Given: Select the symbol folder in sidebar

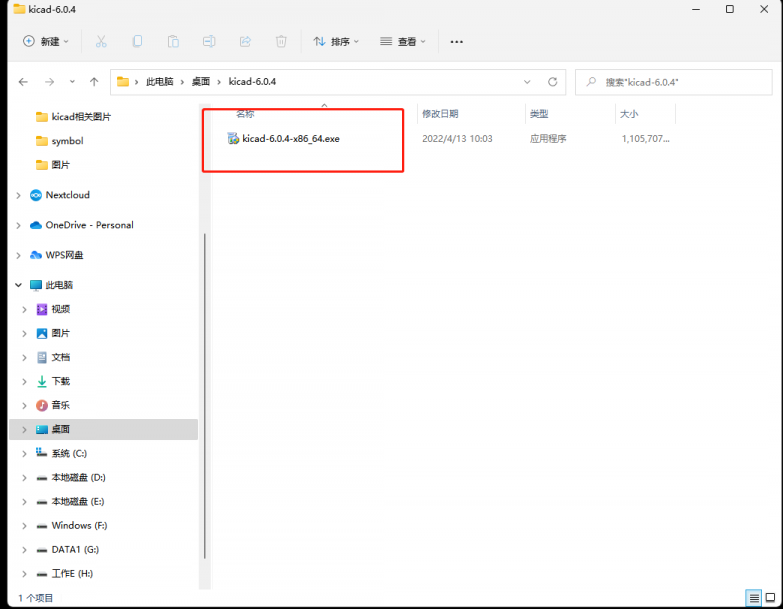Looking at the screenshot, I should pyautogui.click(x=59, y=141).
